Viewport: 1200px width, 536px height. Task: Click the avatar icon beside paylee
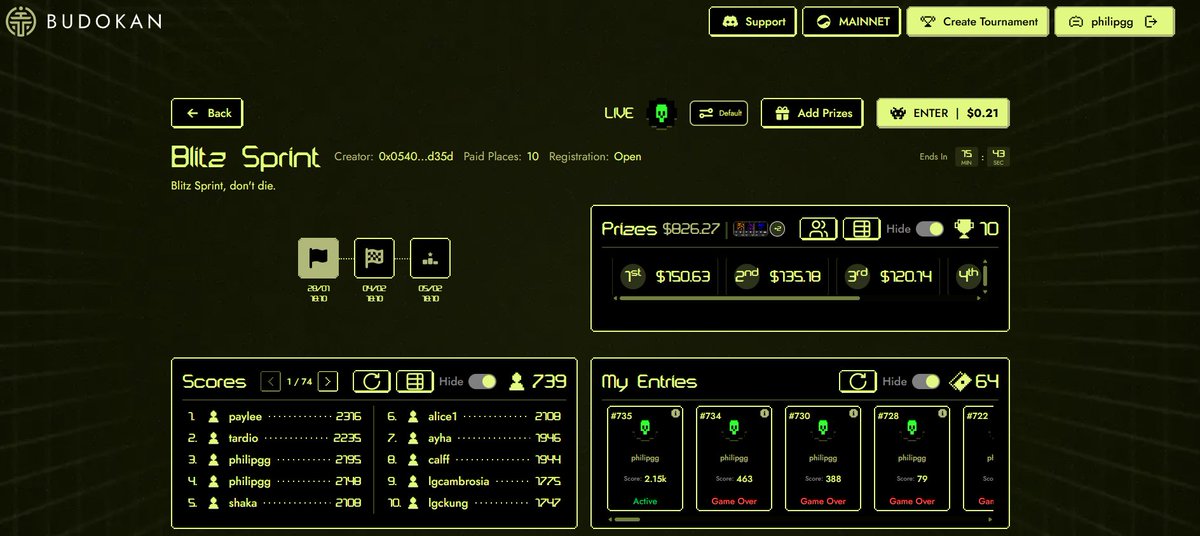click(213, 416)
